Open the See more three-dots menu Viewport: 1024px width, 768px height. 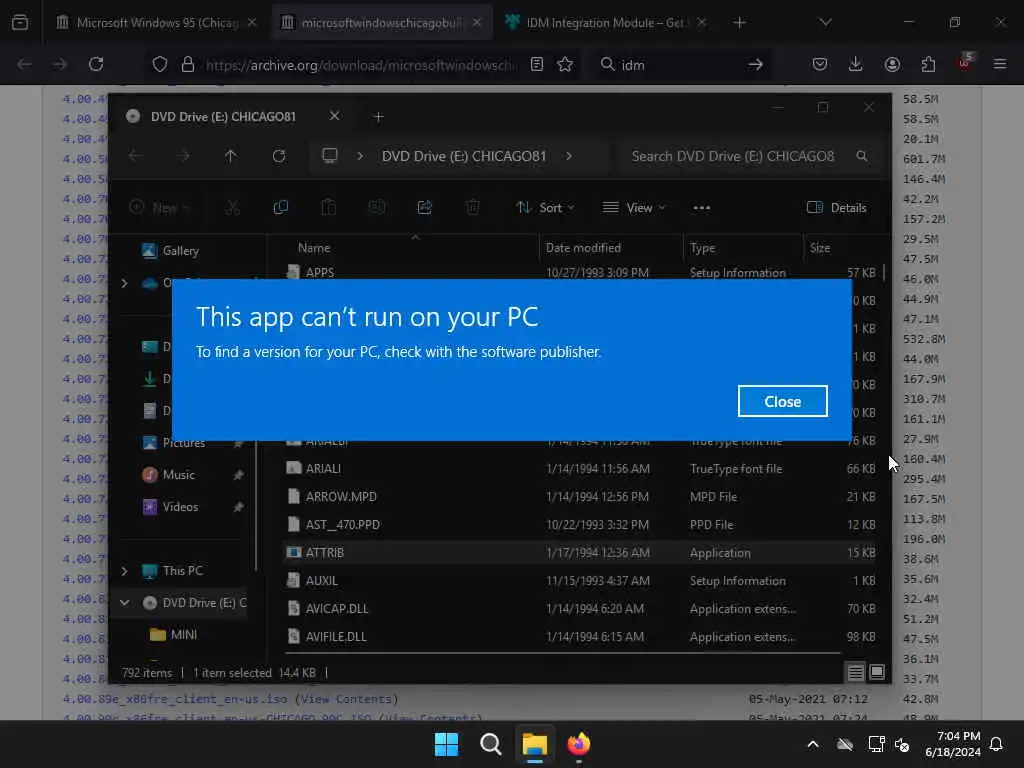pyautogui.click(x=701, y=207)
